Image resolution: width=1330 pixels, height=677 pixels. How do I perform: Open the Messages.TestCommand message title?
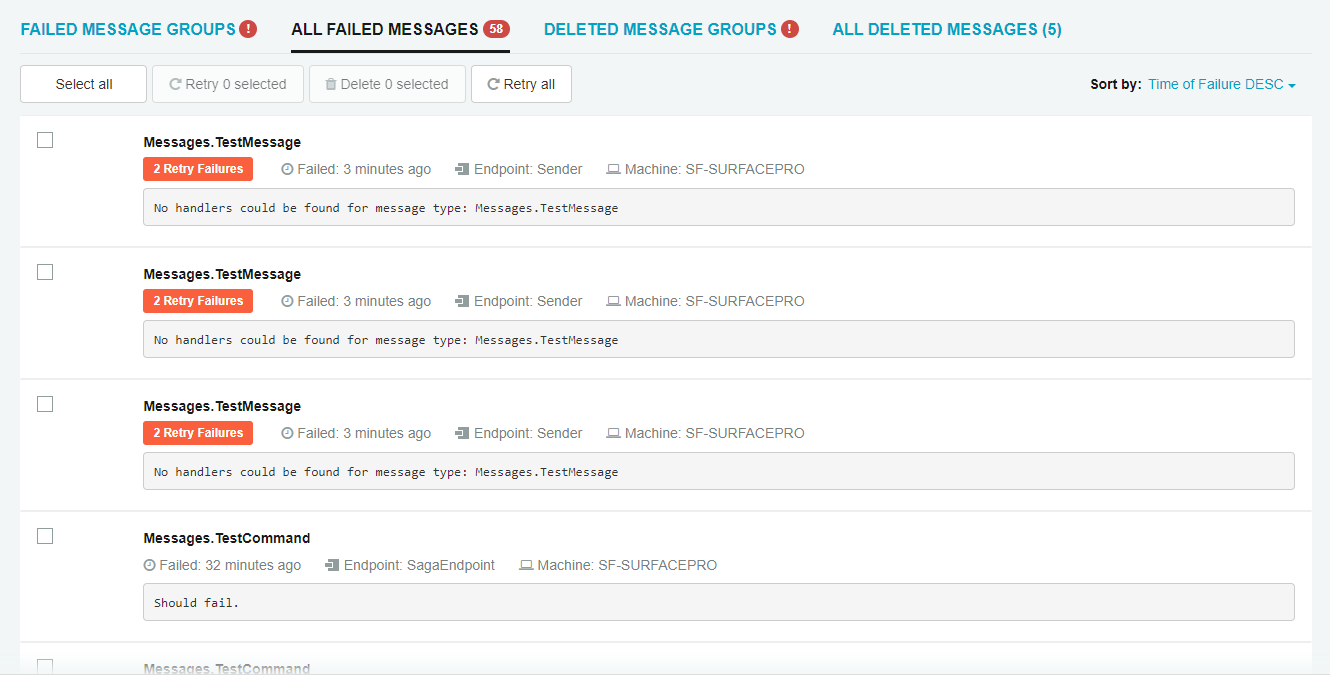point(227,538)
